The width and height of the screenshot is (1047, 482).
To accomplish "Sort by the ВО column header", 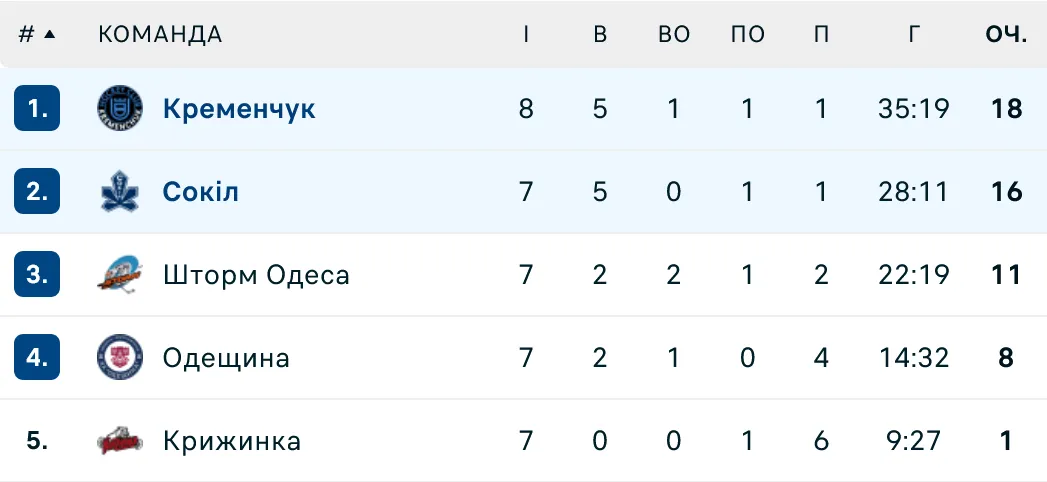I will [x=674, y=34].
